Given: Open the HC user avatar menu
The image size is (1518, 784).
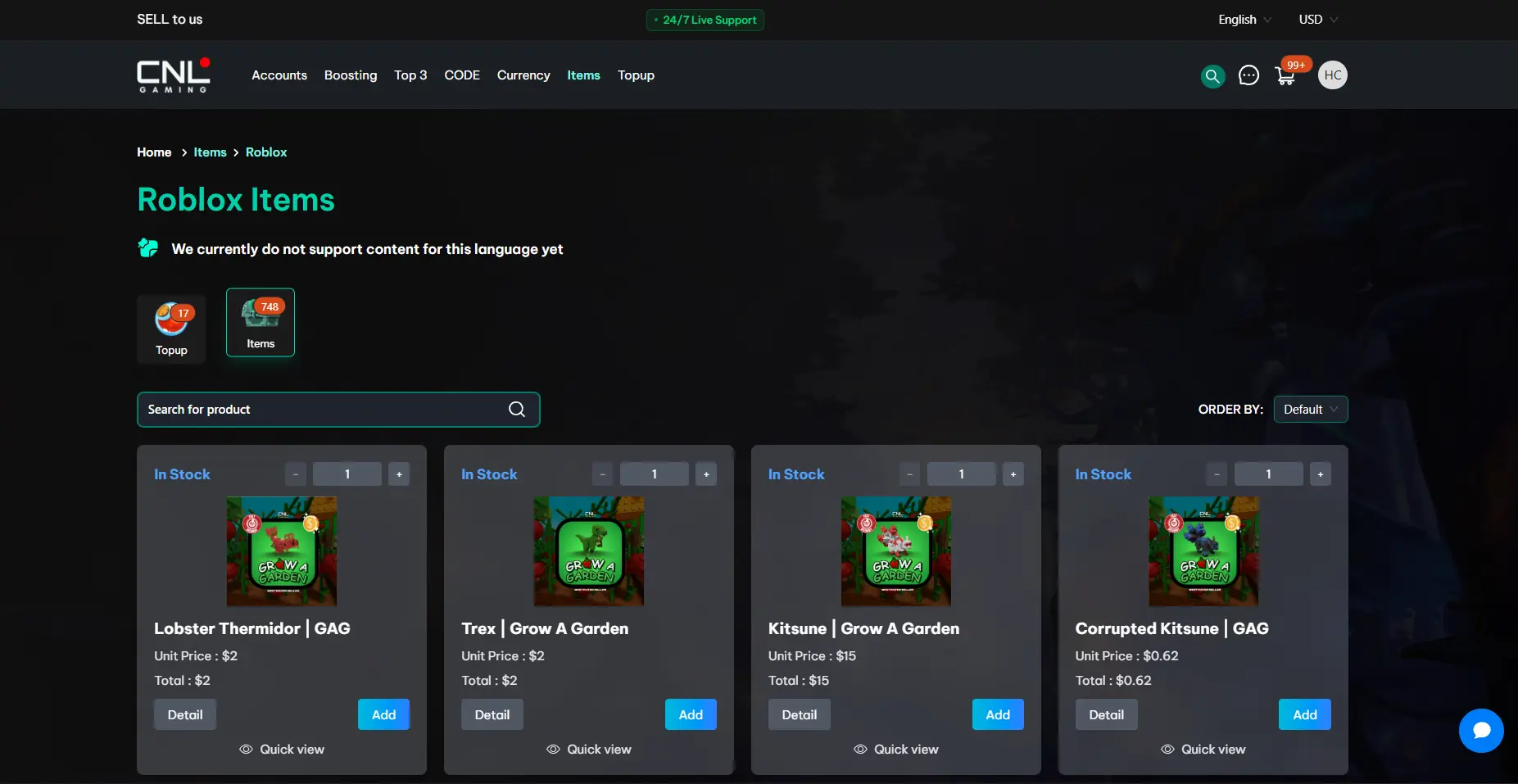Looking at the screenshot, I should (x=1333, y=75).
